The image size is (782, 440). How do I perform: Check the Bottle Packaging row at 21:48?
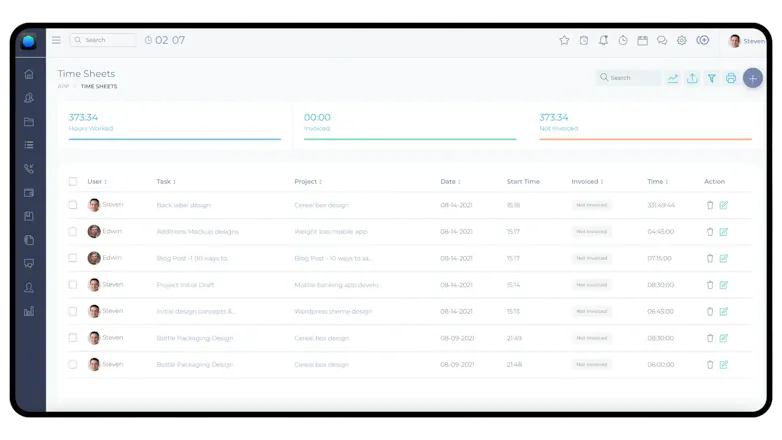(x=73, y=364)
